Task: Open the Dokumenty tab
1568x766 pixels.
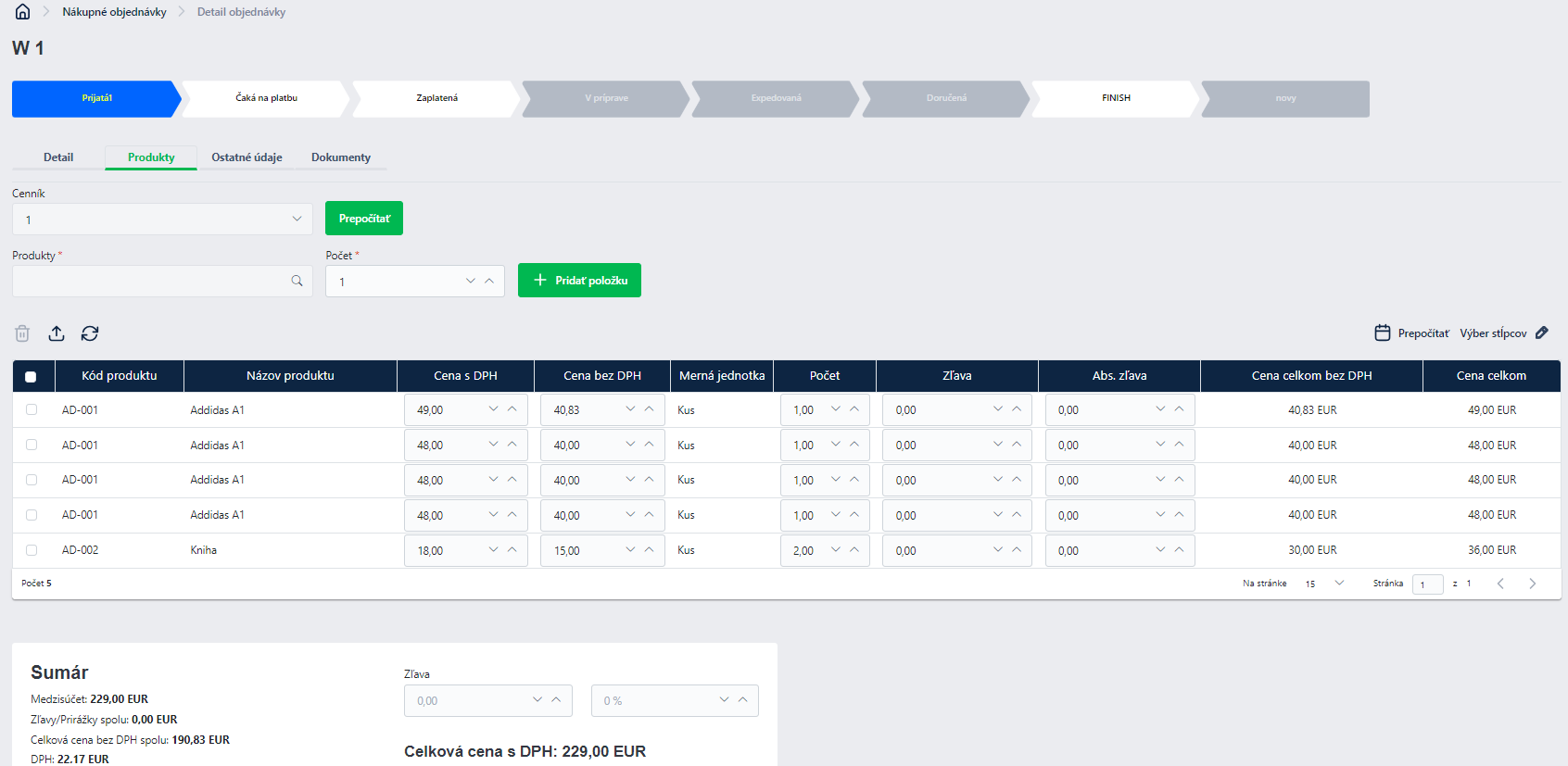Action: pyautogui.click(x=341, y=157)
